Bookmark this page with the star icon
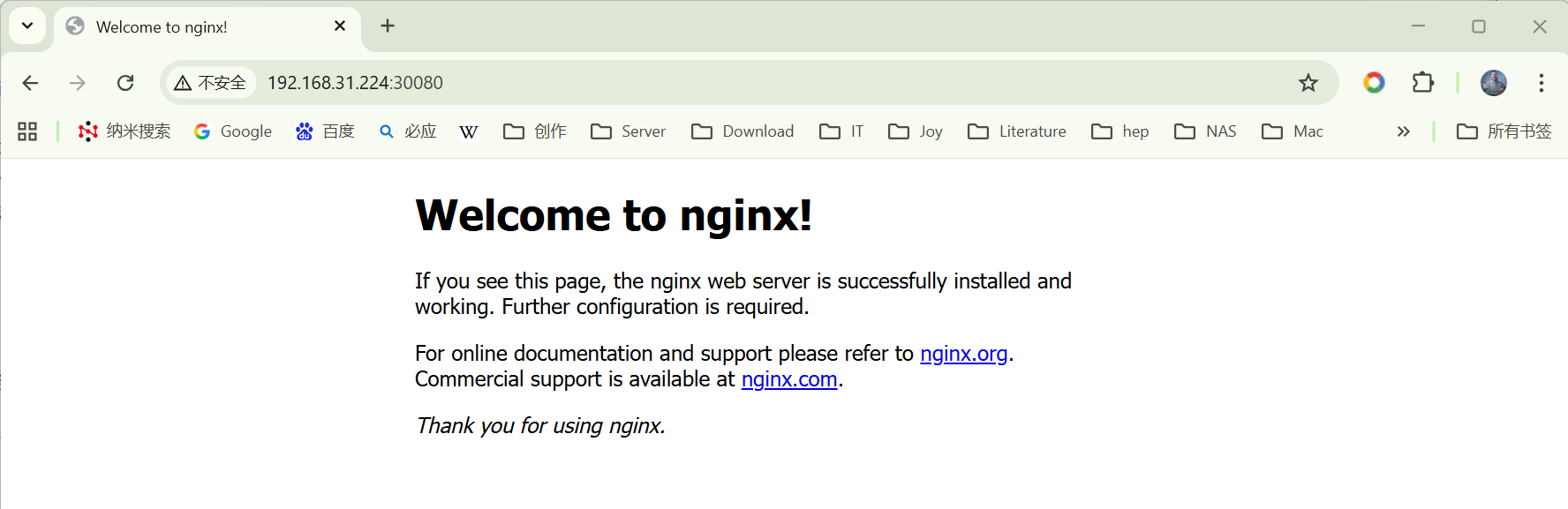This screenshot has width=1568, height=509. point(1308,83)
